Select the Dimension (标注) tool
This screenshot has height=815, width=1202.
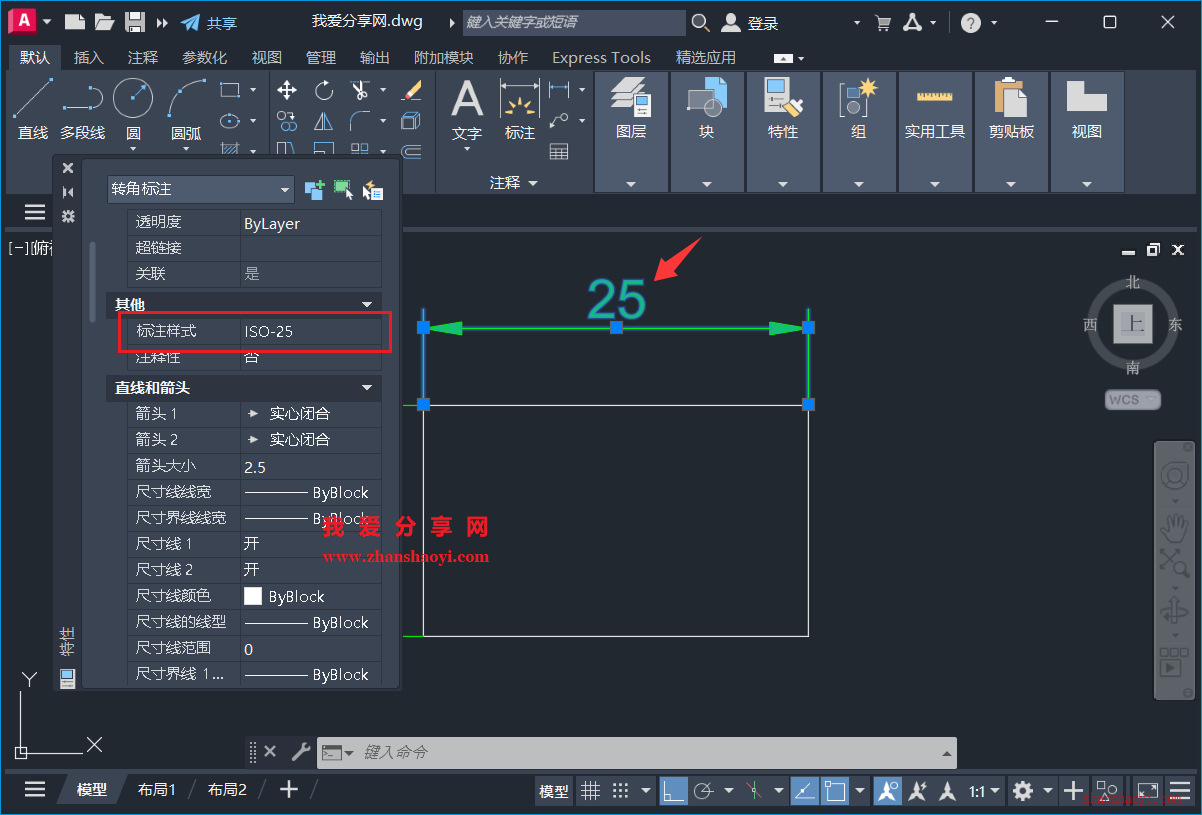click(x=520, y=110)
